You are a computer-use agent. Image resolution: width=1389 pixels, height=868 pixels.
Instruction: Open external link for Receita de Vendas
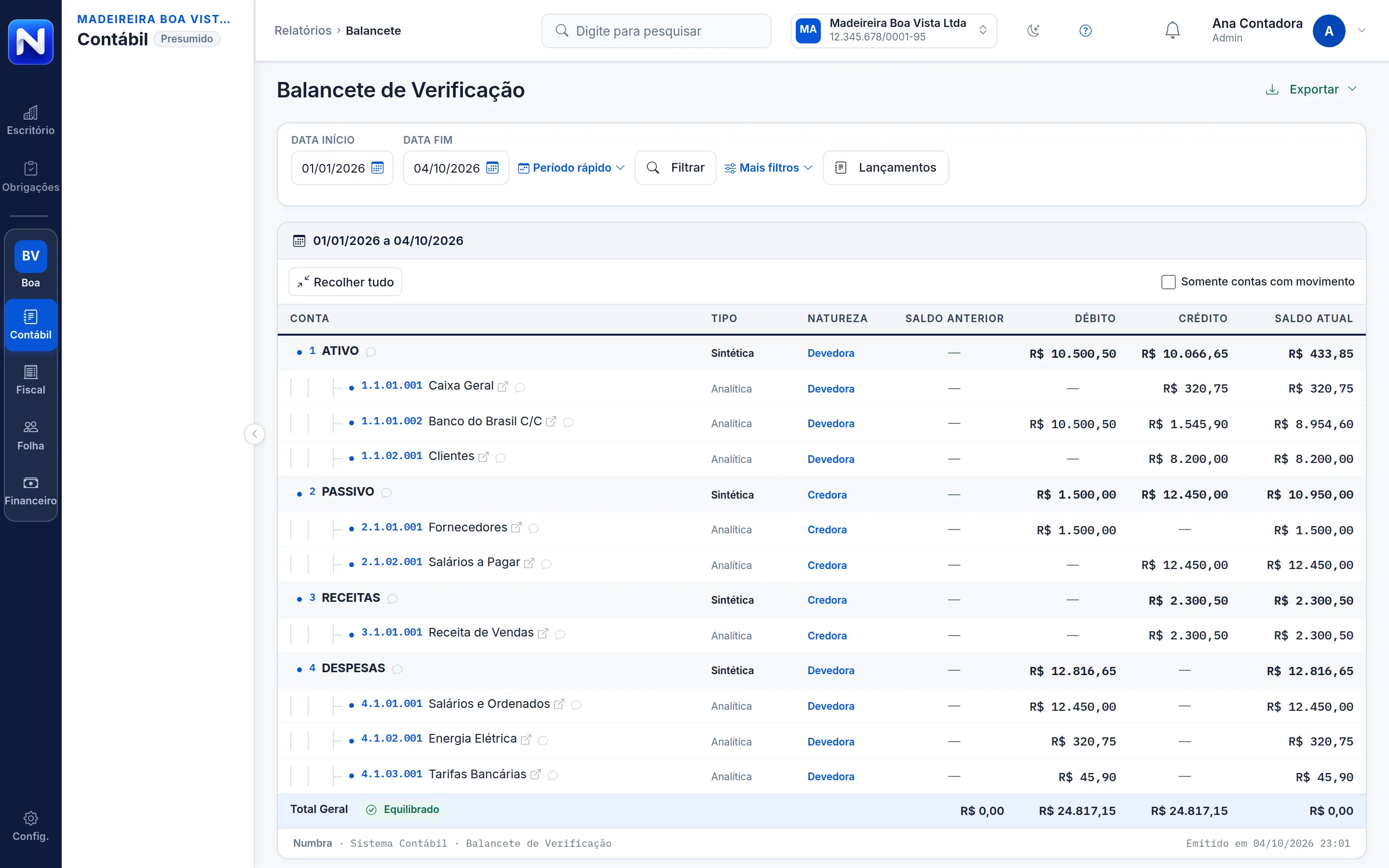[x=543, y=633]
